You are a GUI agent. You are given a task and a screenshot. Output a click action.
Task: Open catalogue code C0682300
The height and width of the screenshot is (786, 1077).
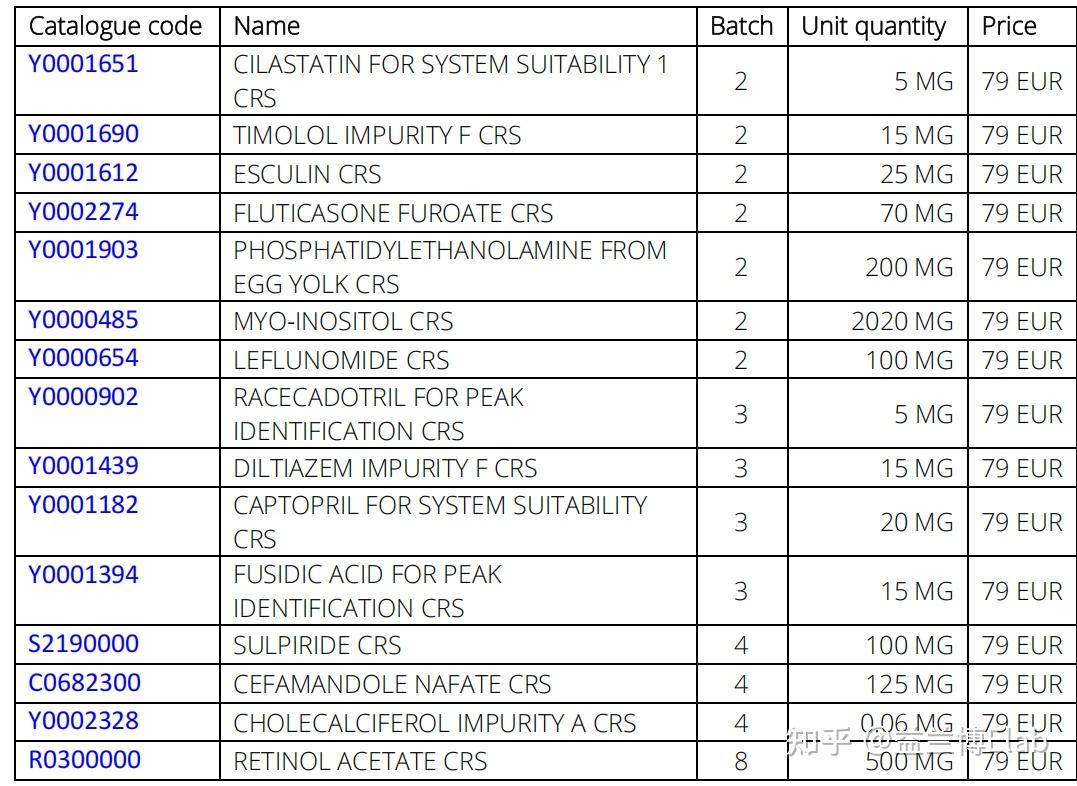pos(84,683)
